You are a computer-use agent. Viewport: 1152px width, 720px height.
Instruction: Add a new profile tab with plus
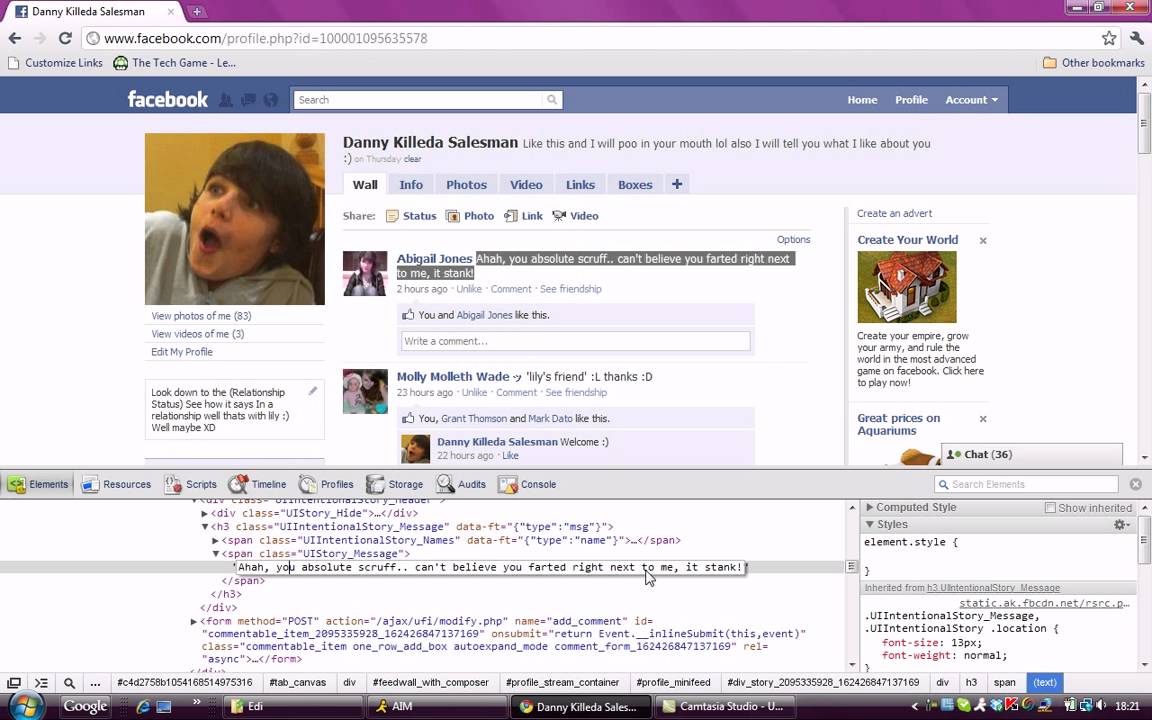click(677, 184)
